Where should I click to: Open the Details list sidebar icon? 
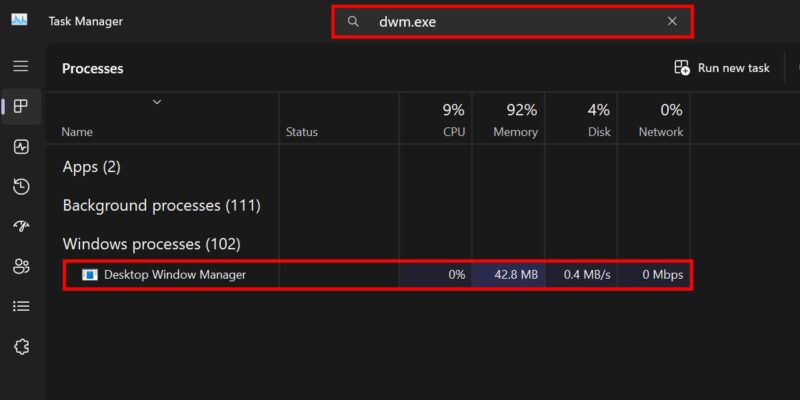coord(21,306)
